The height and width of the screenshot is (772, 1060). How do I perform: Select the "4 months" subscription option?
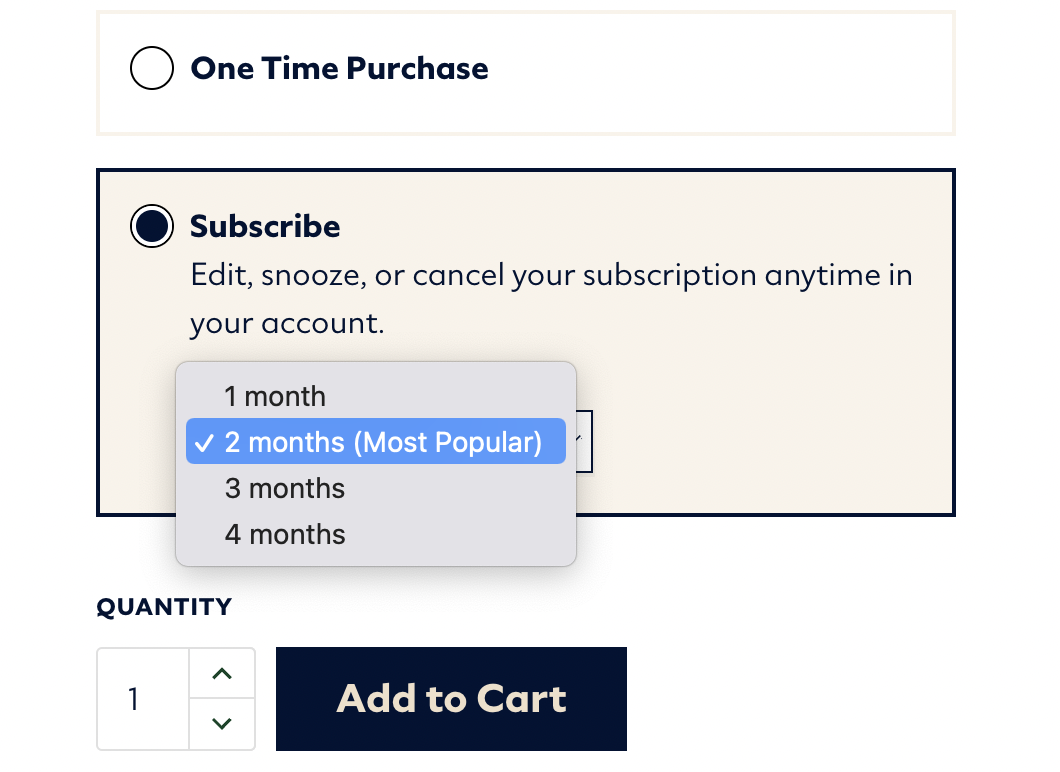pos(285,534)
